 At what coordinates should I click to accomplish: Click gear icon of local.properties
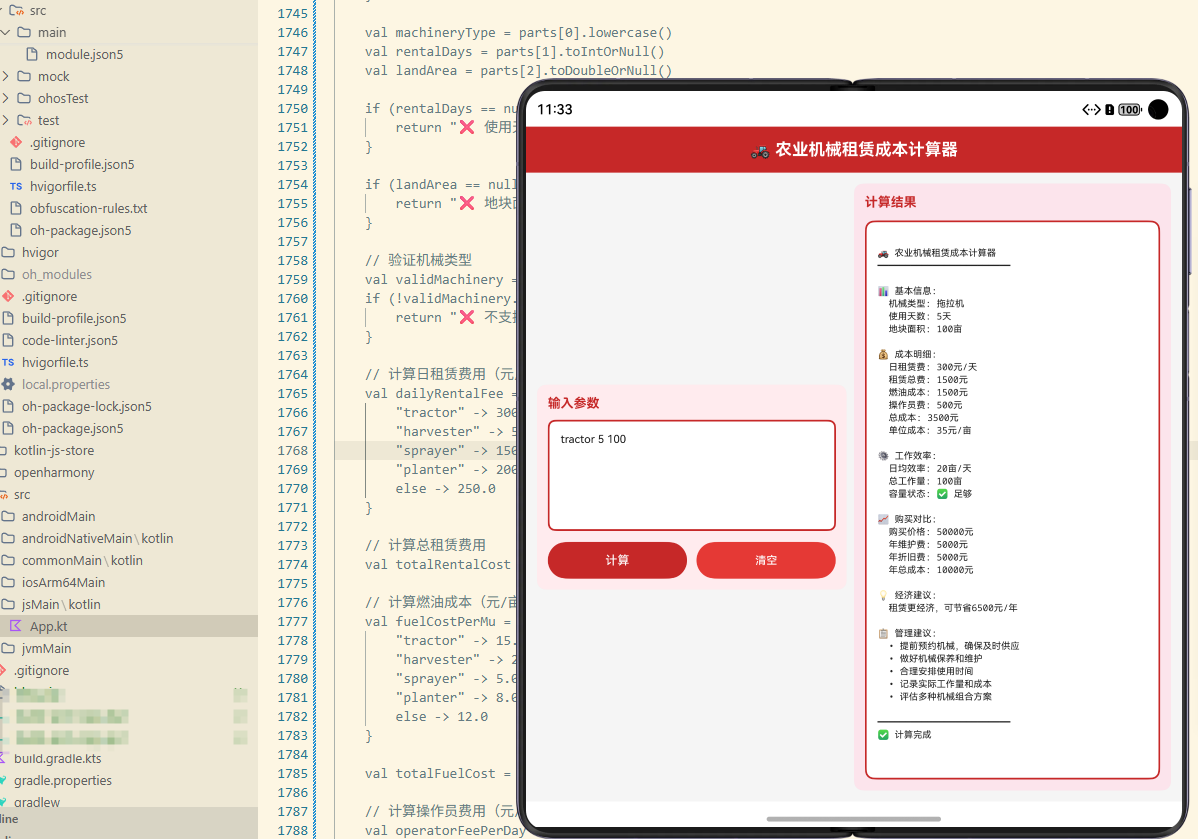point(8,384)
